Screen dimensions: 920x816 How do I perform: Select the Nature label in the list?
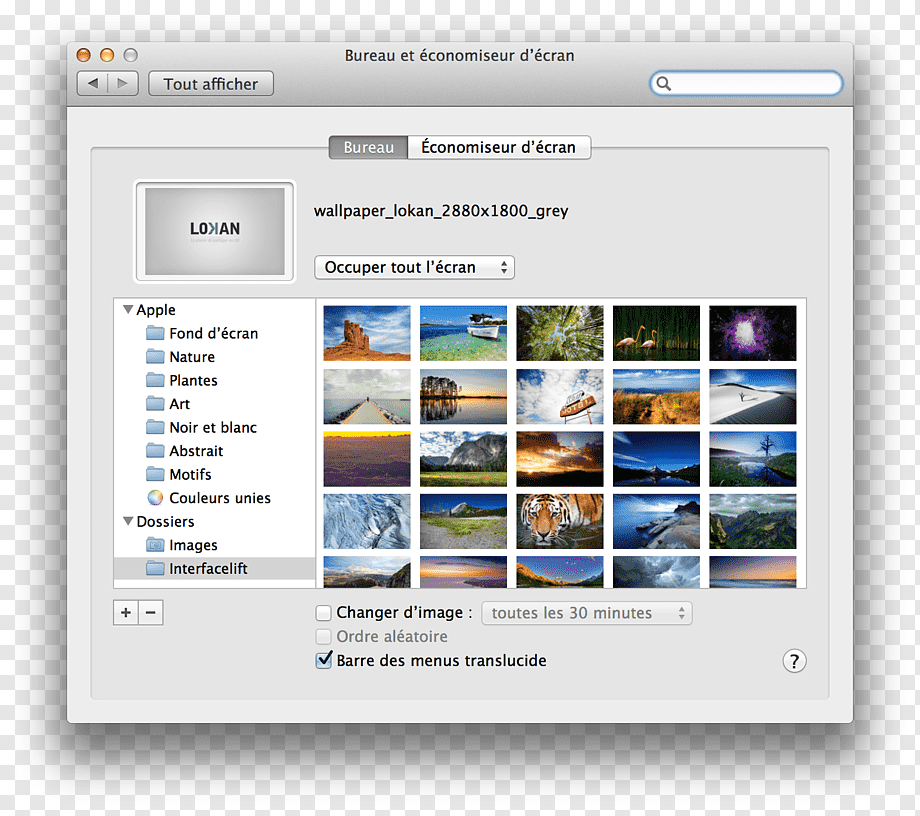pos(192,357)
